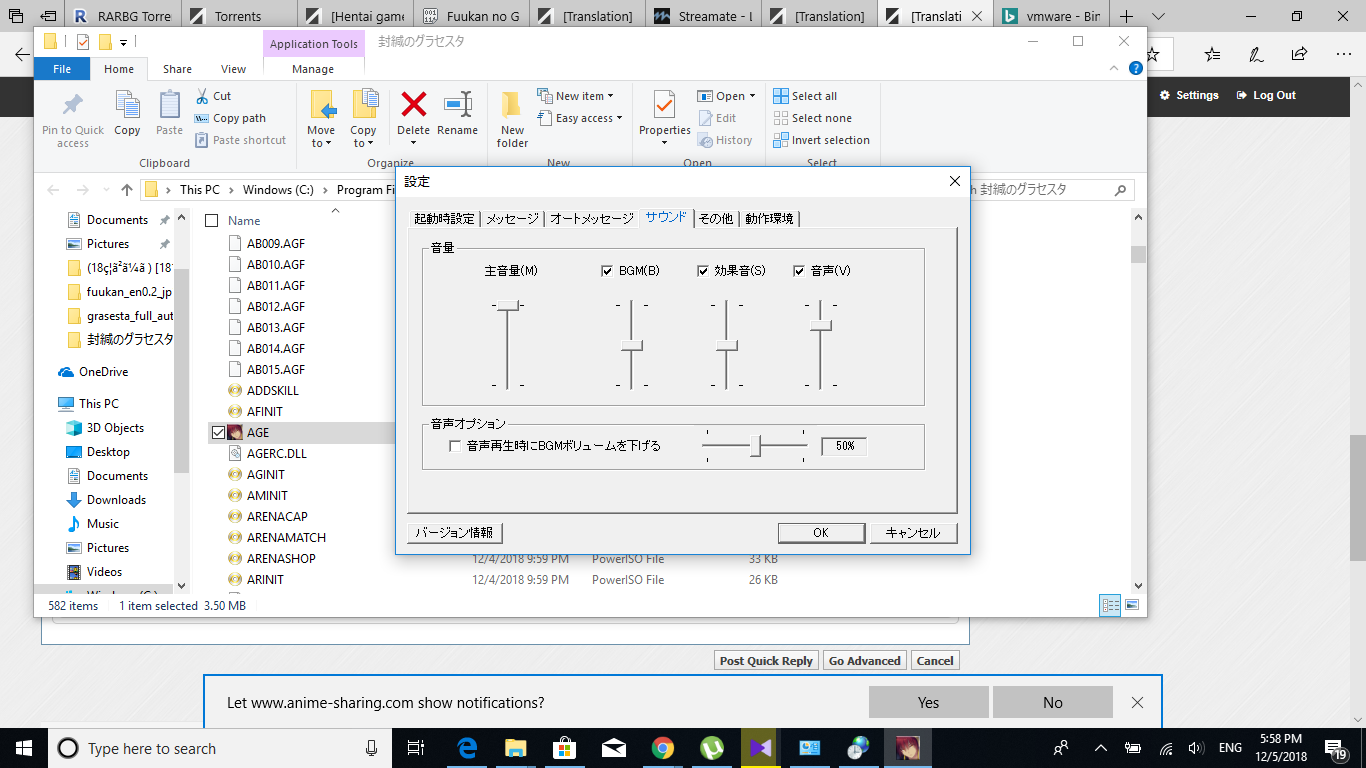
Task: Launch Google Chrome from the taskbar
Action: 662,748
